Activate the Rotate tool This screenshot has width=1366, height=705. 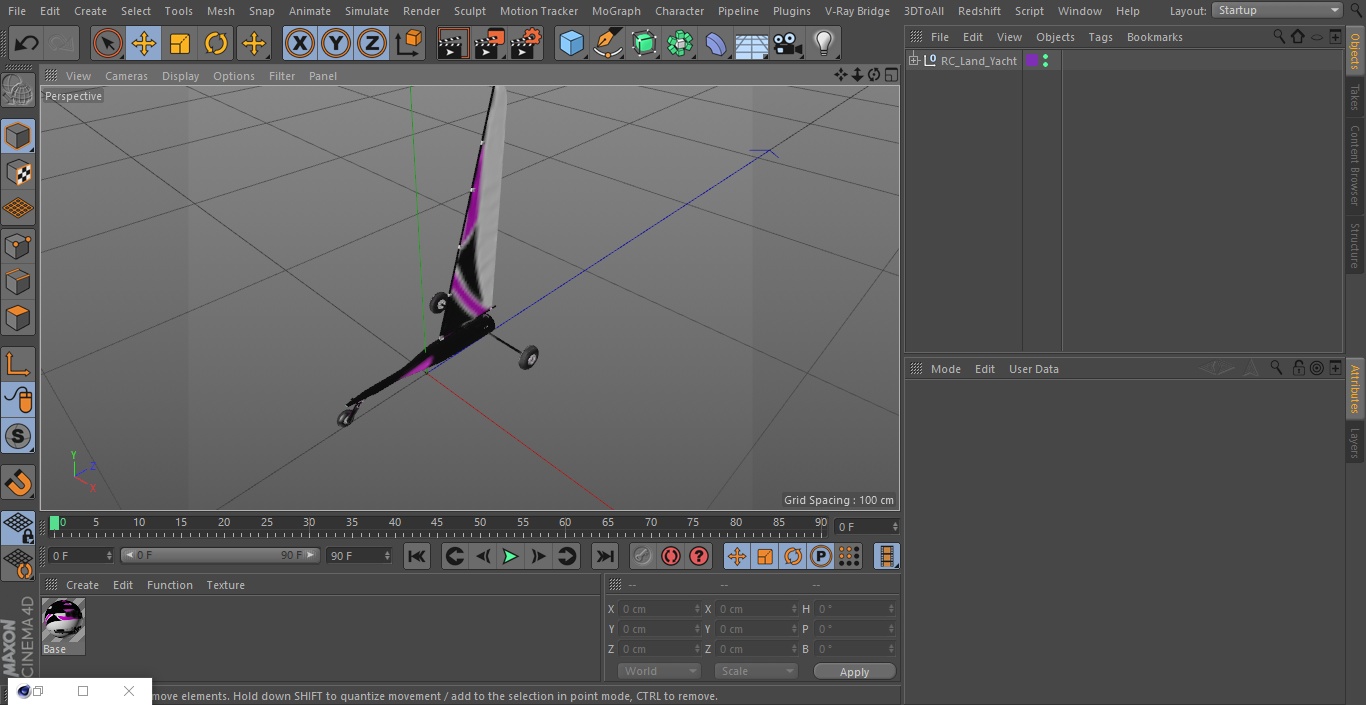point(216,43)
